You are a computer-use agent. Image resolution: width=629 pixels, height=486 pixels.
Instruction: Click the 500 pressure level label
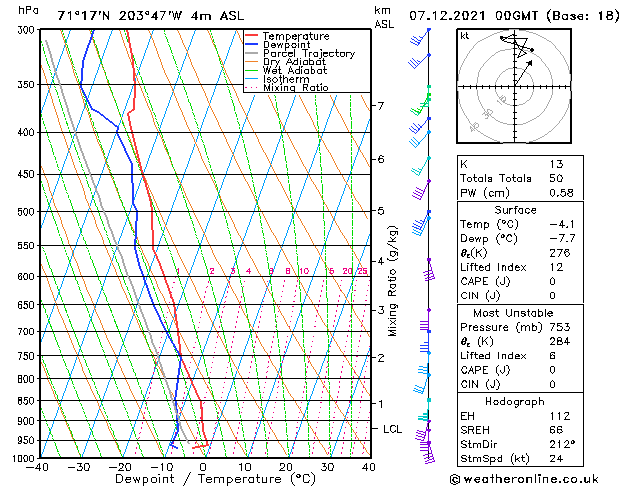(28, 212)
